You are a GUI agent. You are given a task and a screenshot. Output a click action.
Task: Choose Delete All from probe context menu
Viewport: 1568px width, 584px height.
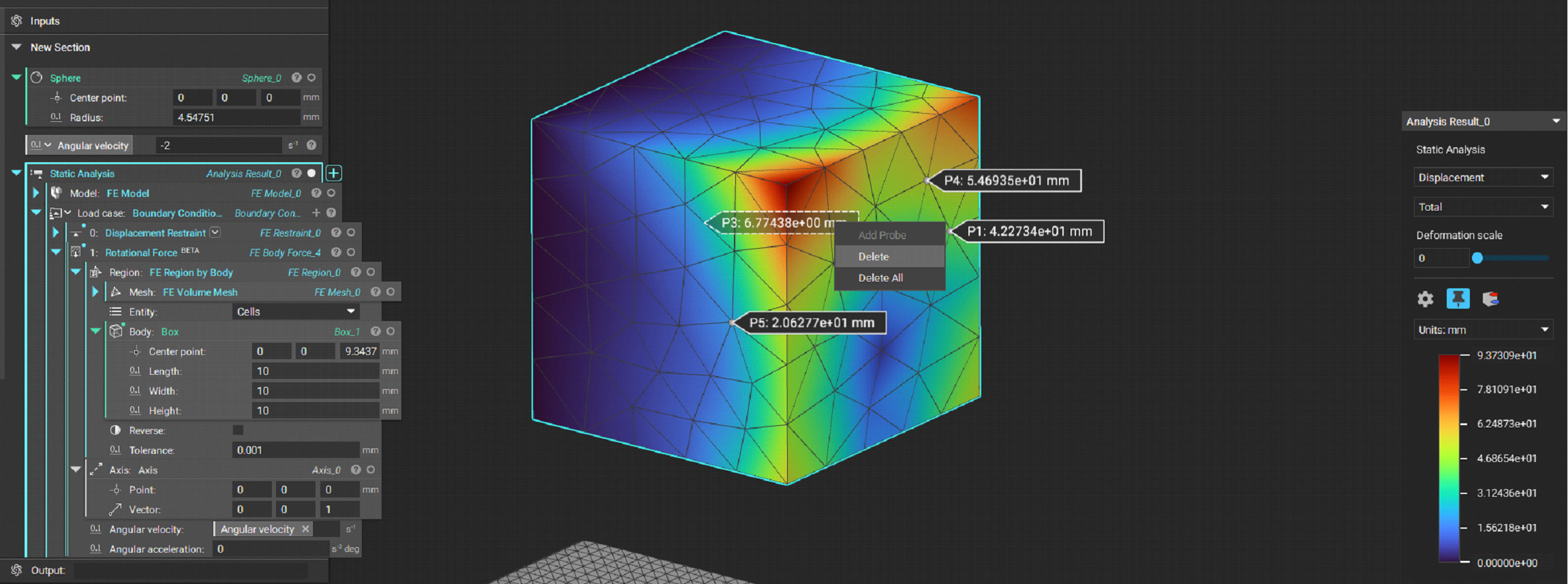pos(889,277)
